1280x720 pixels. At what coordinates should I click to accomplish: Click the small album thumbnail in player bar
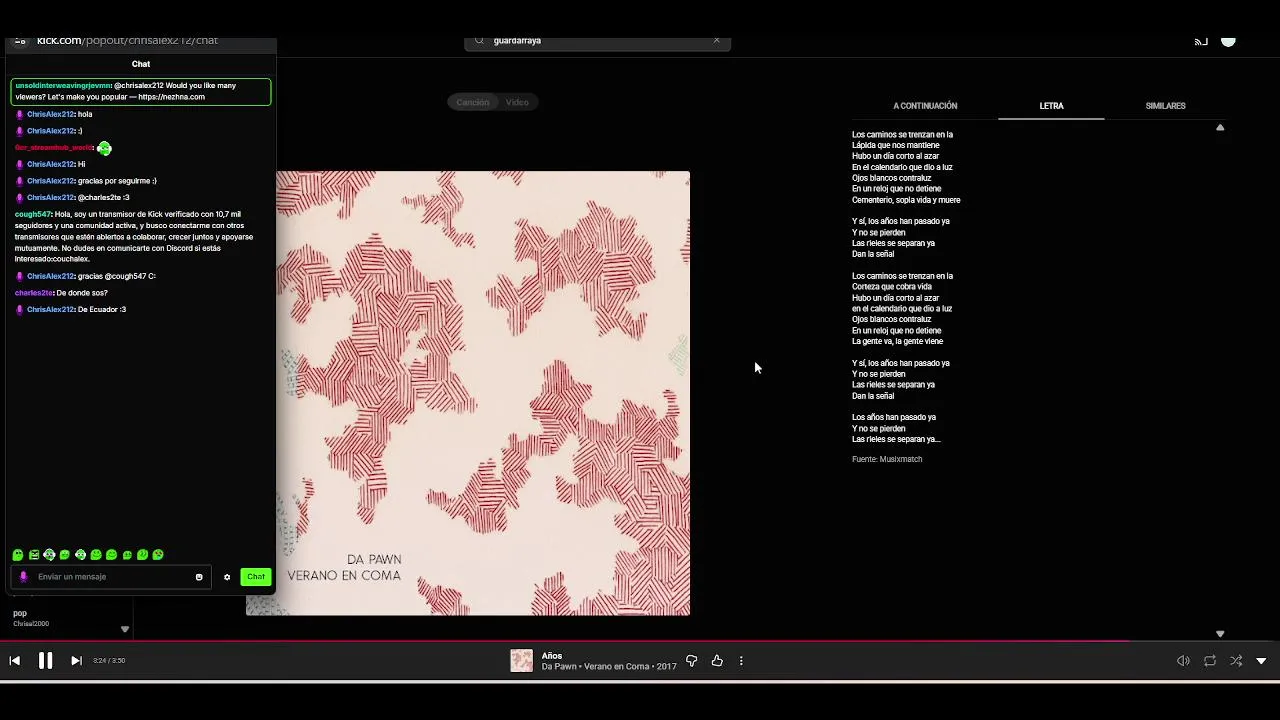[522, 661]
